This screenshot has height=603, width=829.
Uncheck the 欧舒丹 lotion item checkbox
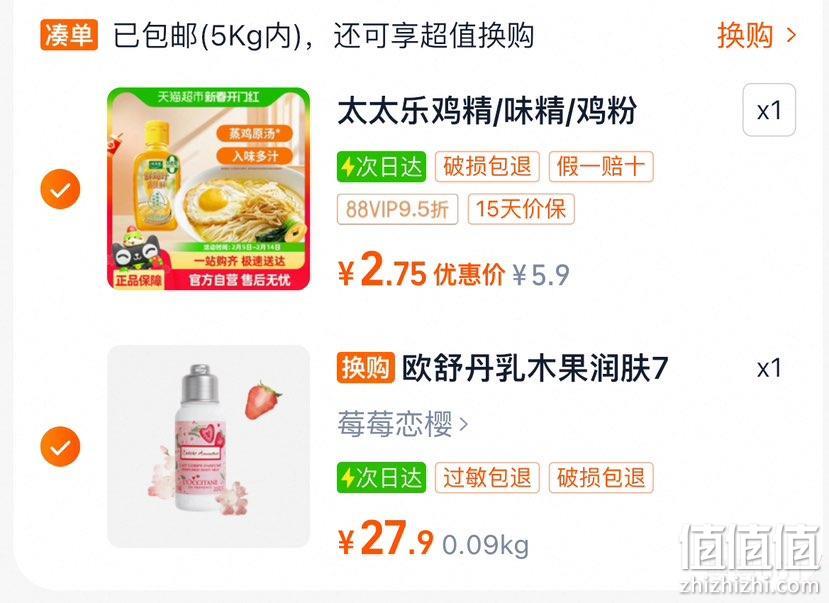60,447
